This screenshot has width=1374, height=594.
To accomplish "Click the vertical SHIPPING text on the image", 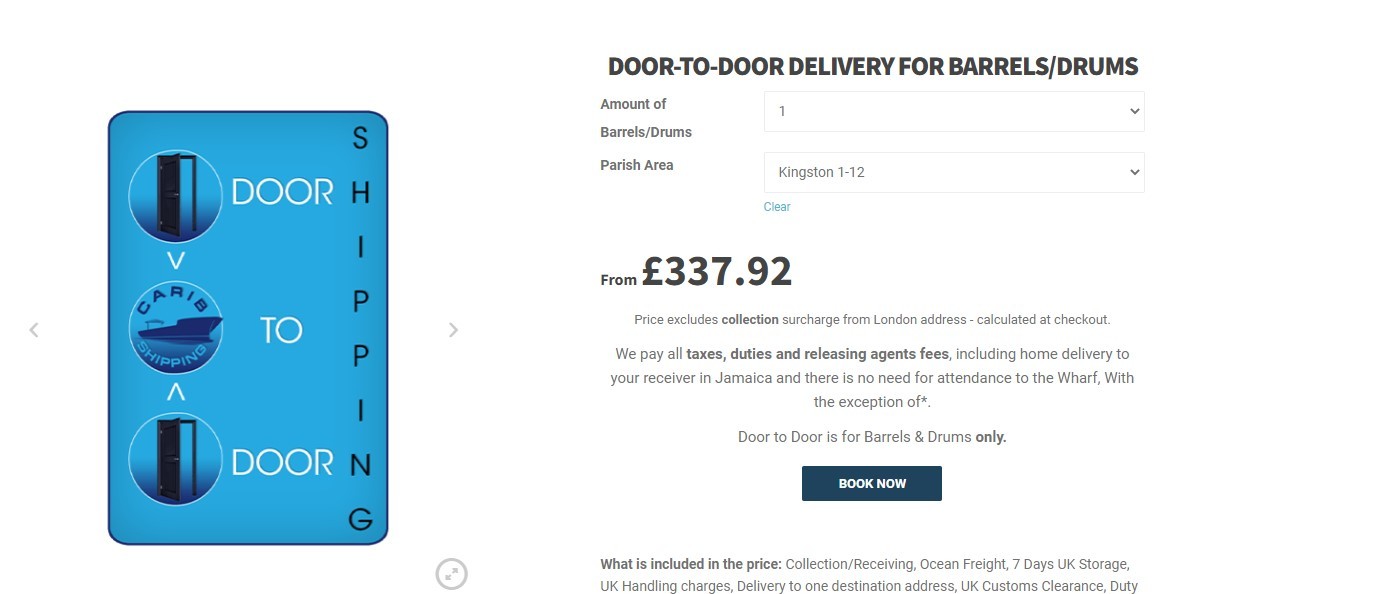I will point(360,328).
